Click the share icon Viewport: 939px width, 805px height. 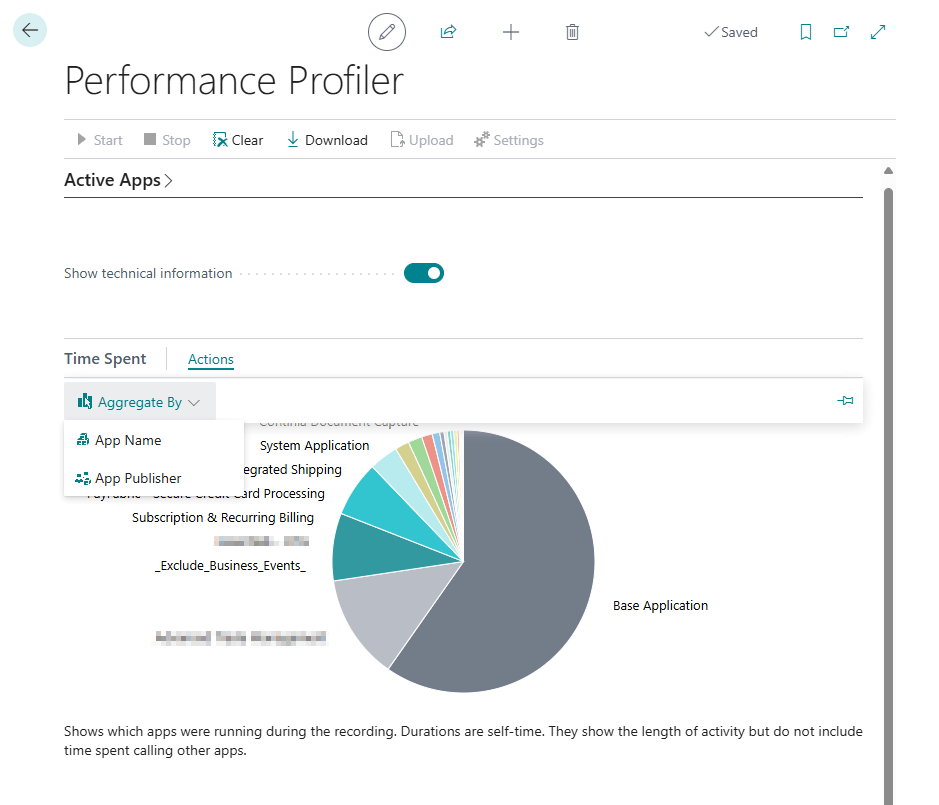(x=448, y=32)
